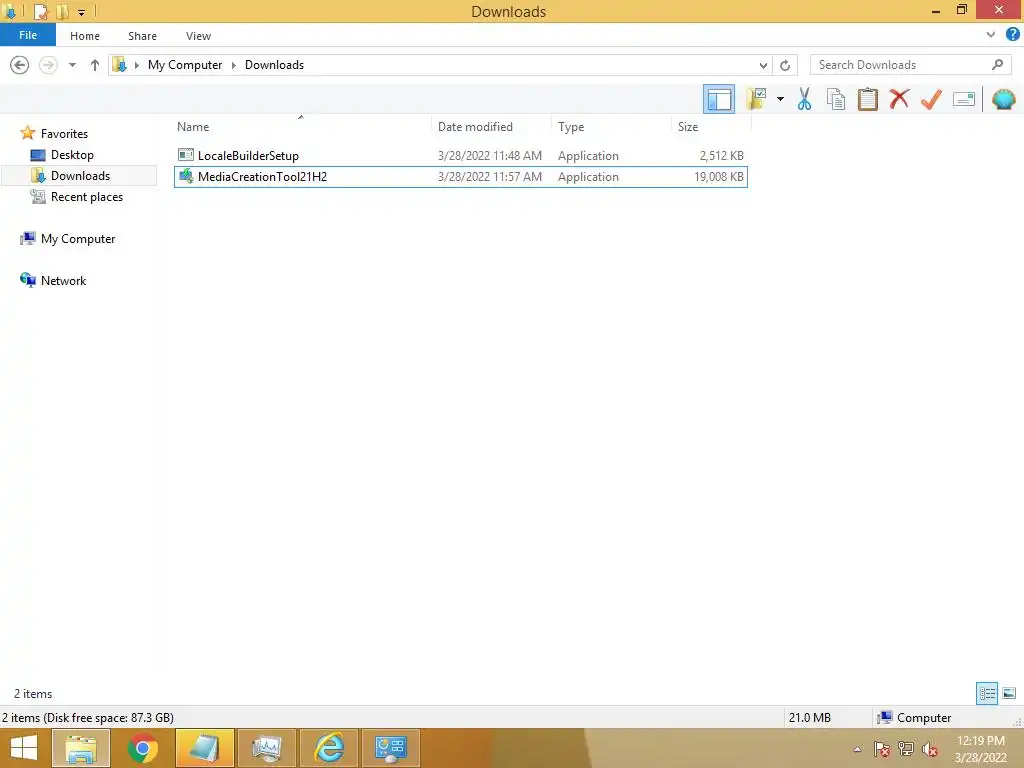The width and height of the screenshot is (1024, 768).
Task: Open the View ribbon tab
Action: point(198,36)
